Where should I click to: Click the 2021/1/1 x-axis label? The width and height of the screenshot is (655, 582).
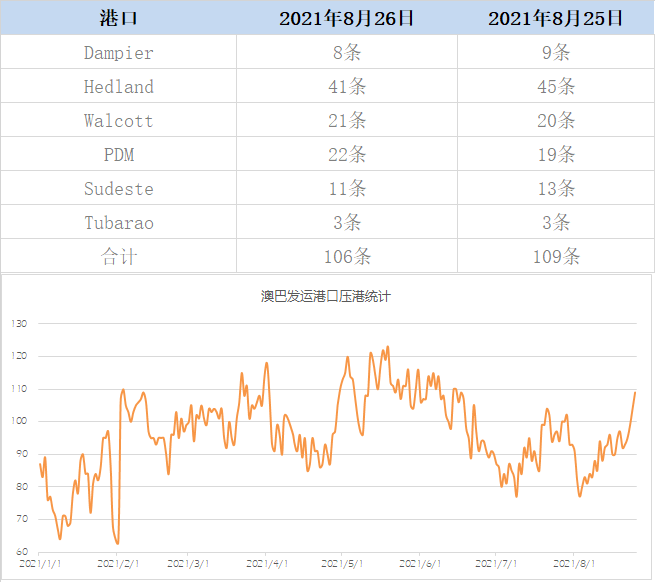(40, 564)
